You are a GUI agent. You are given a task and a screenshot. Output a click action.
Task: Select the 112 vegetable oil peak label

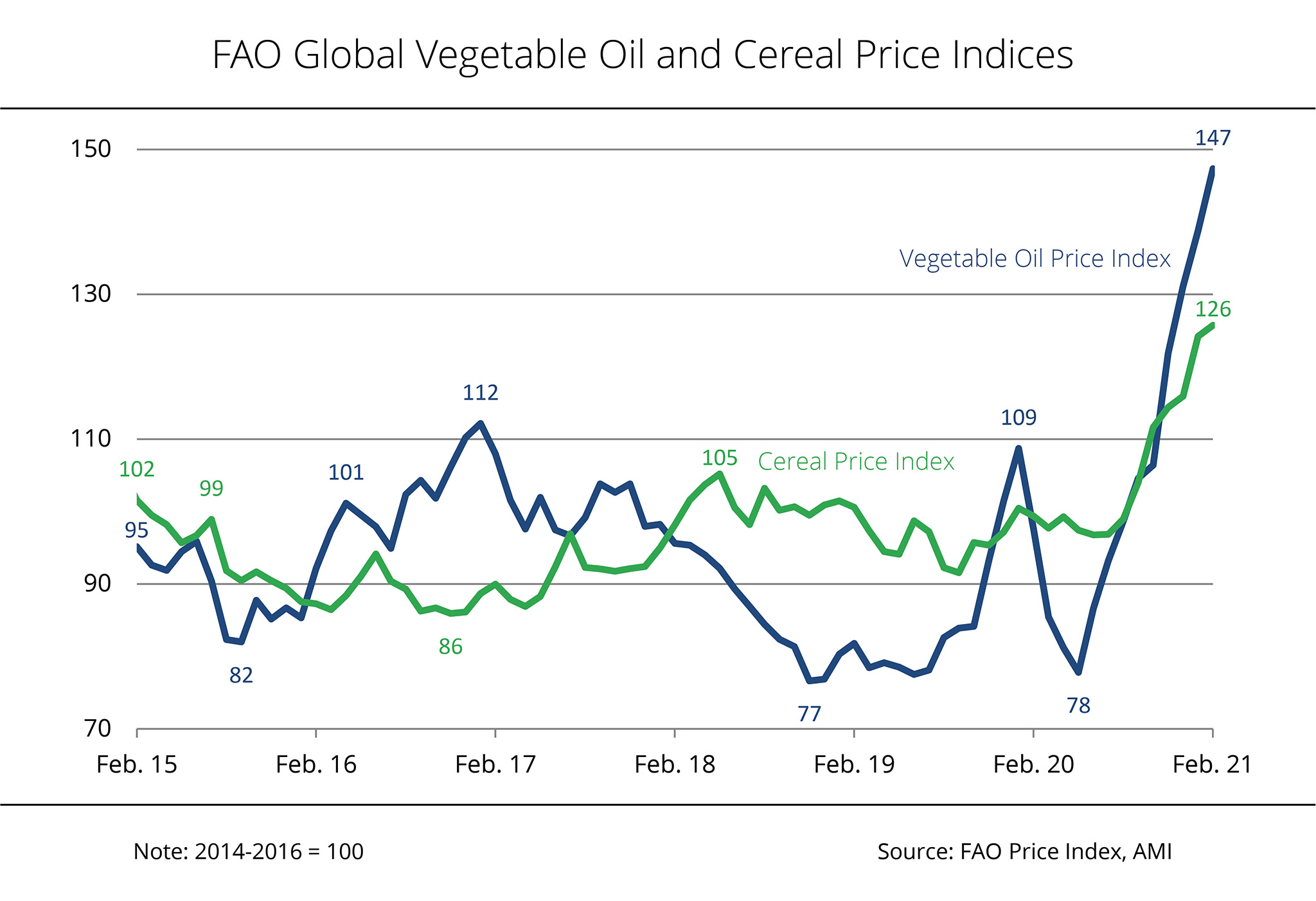[x=481, y=393]
